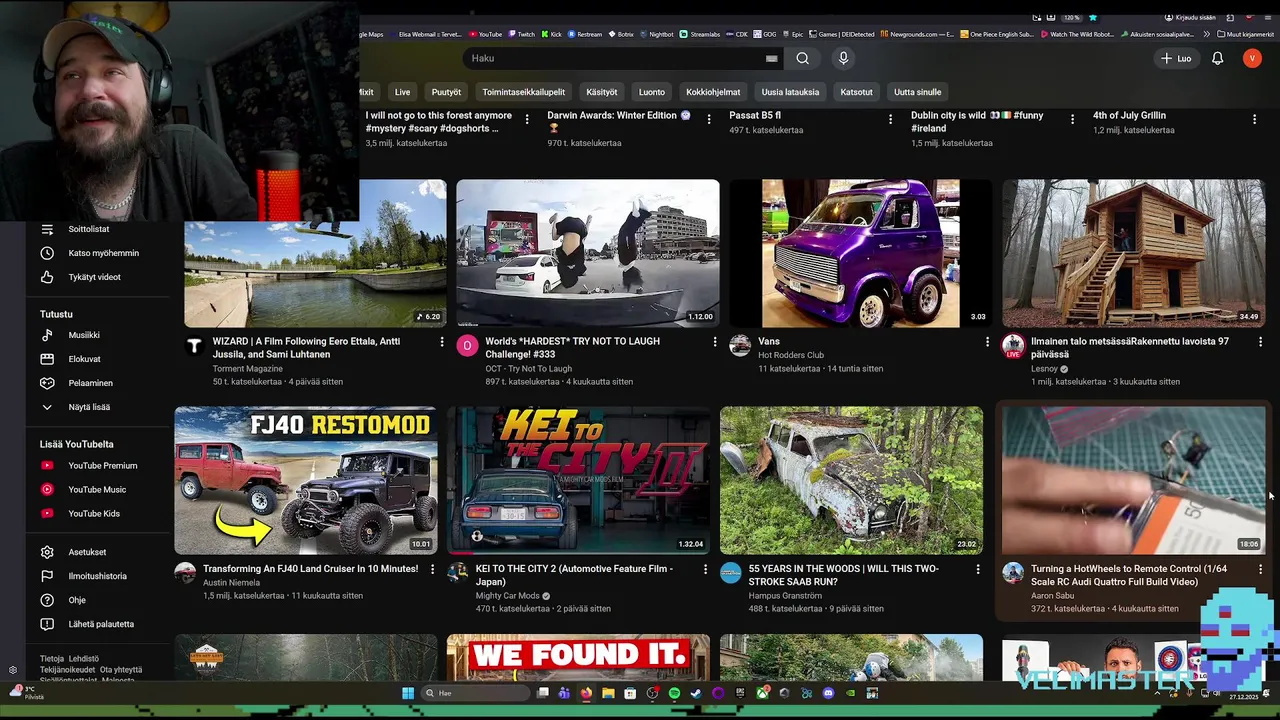
Task: Open the on-screen keyboard icon in search box
Action: click(771, 58)
